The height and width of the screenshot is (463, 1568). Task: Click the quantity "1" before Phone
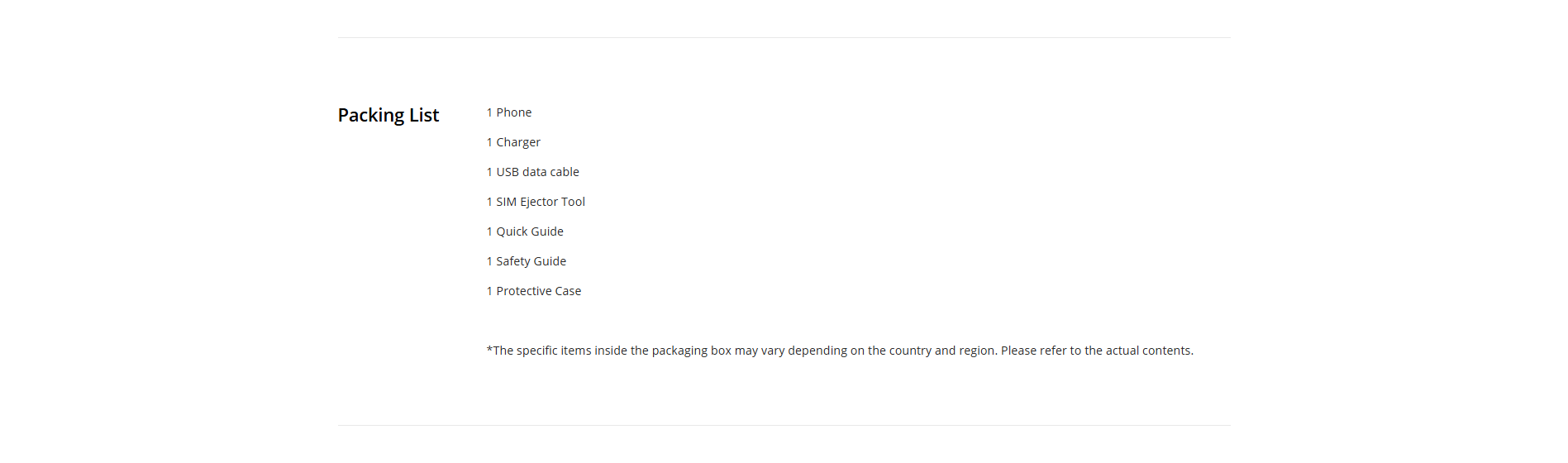tap(489, 112)
